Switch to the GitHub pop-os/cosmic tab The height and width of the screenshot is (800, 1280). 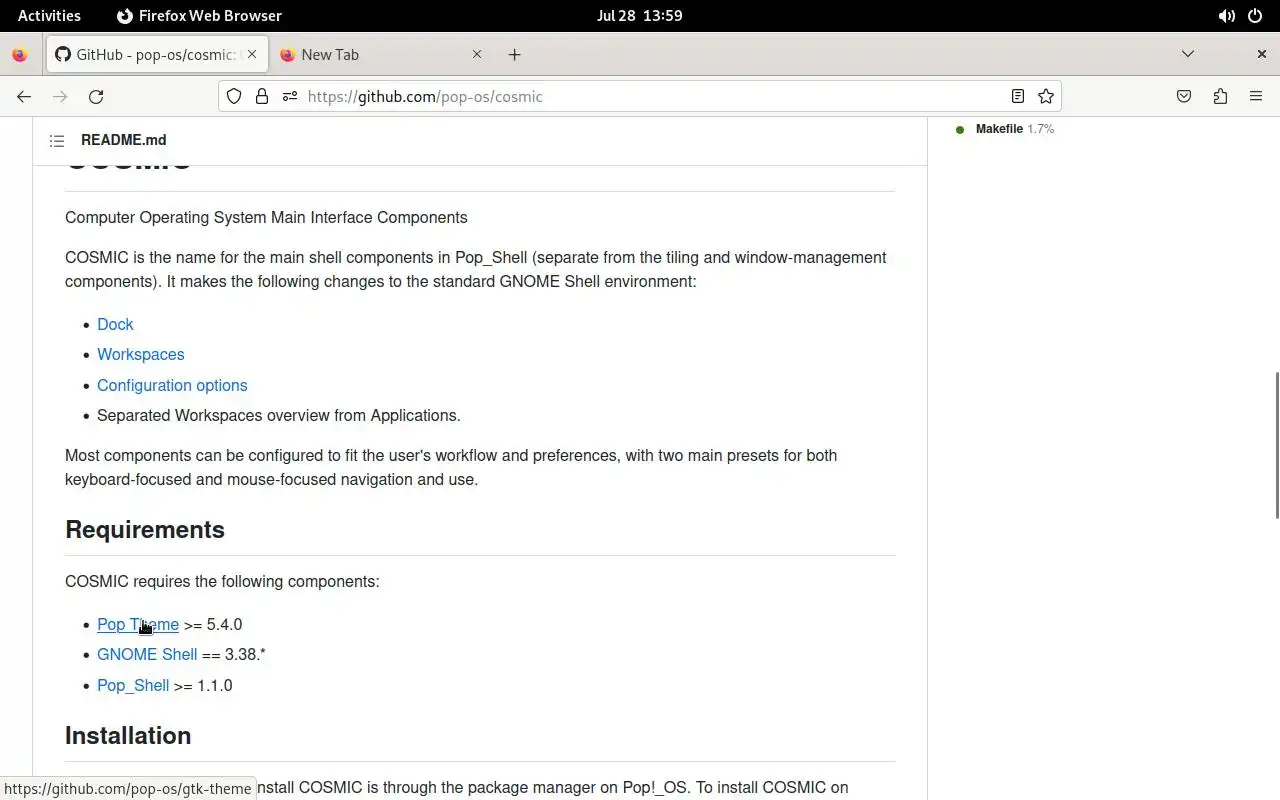(157, 55)
